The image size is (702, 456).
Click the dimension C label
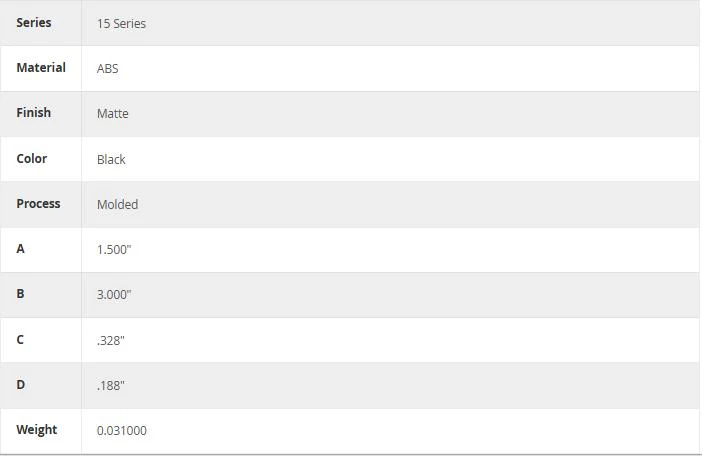click(x=20, y=340)
